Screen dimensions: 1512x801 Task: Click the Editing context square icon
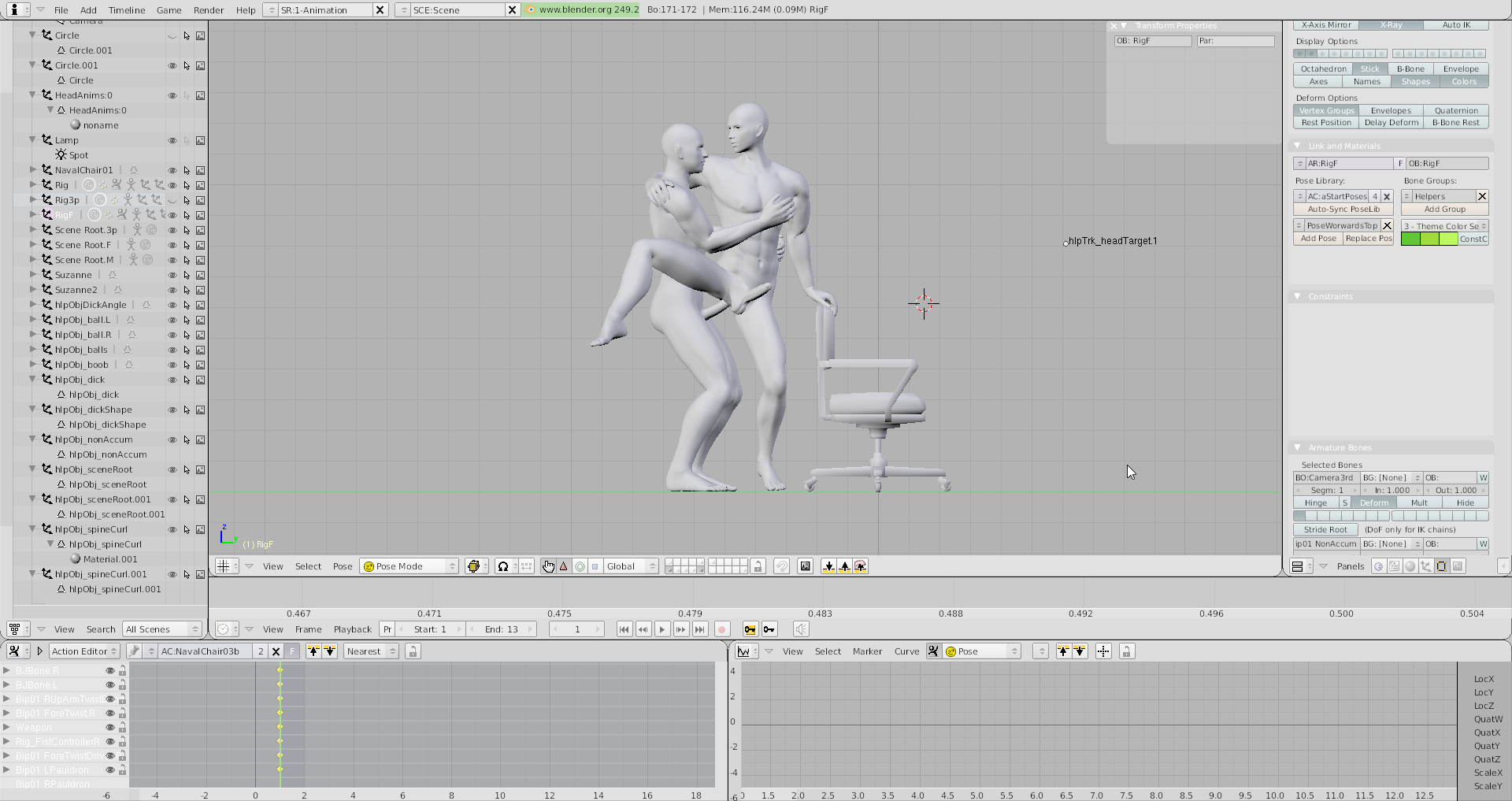[x=1441, y=566]
